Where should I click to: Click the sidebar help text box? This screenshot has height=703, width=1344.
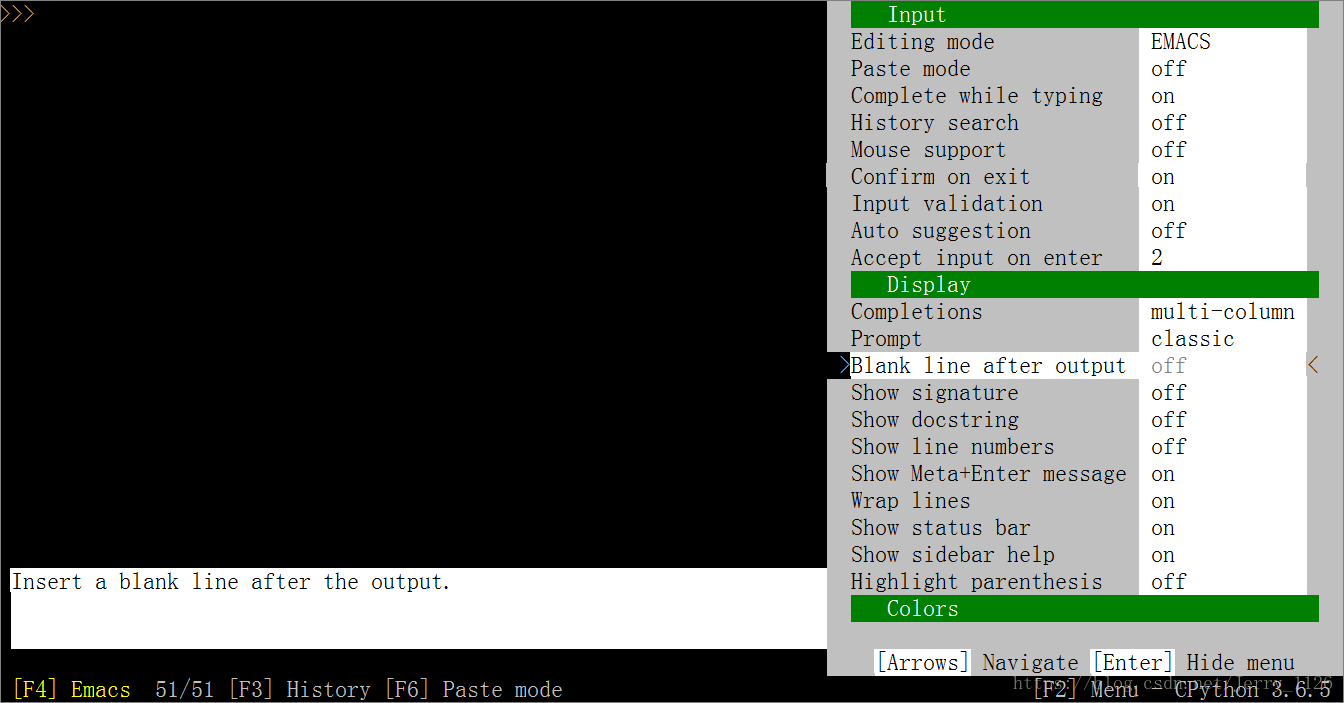pyautogui.click(x=419, y=609)
